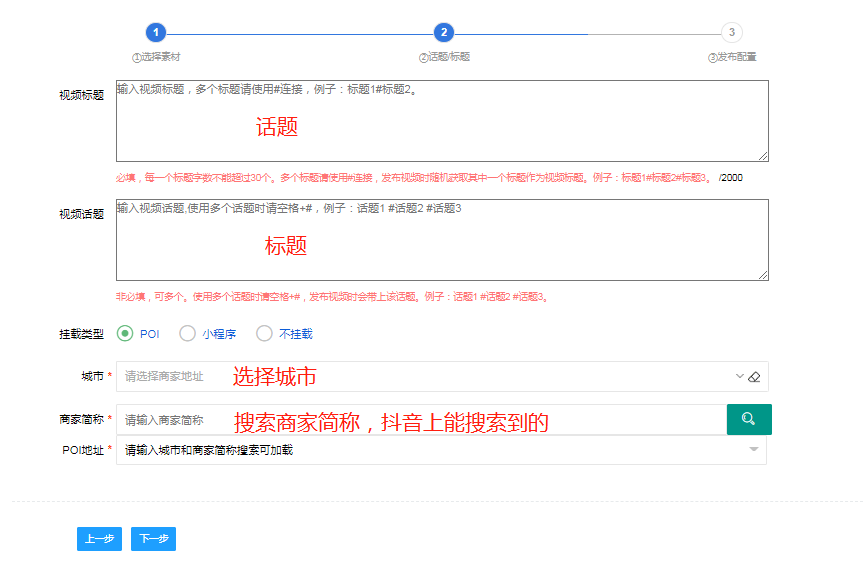
Task: Select the 小程序 mount type radio
Action: point(187,334)
